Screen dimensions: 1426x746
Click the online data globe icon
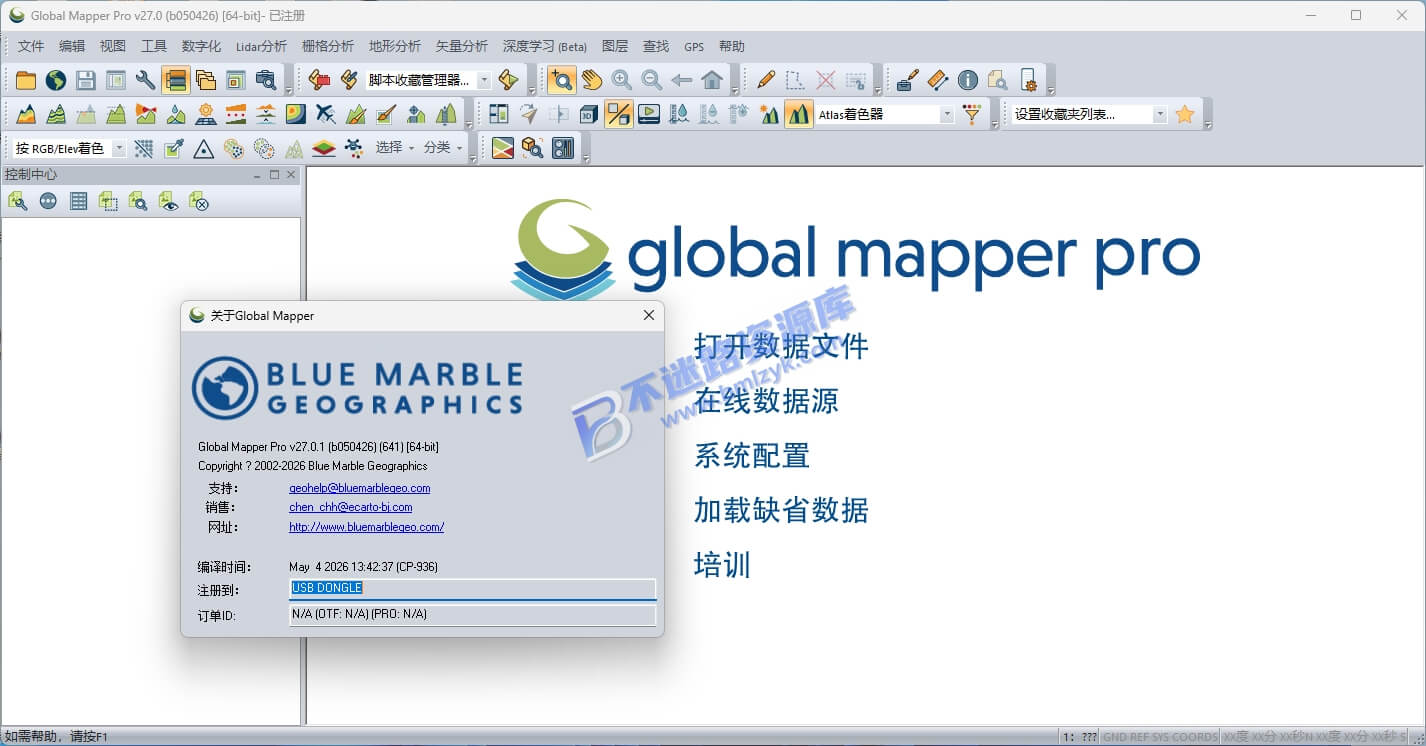(55, 80)
